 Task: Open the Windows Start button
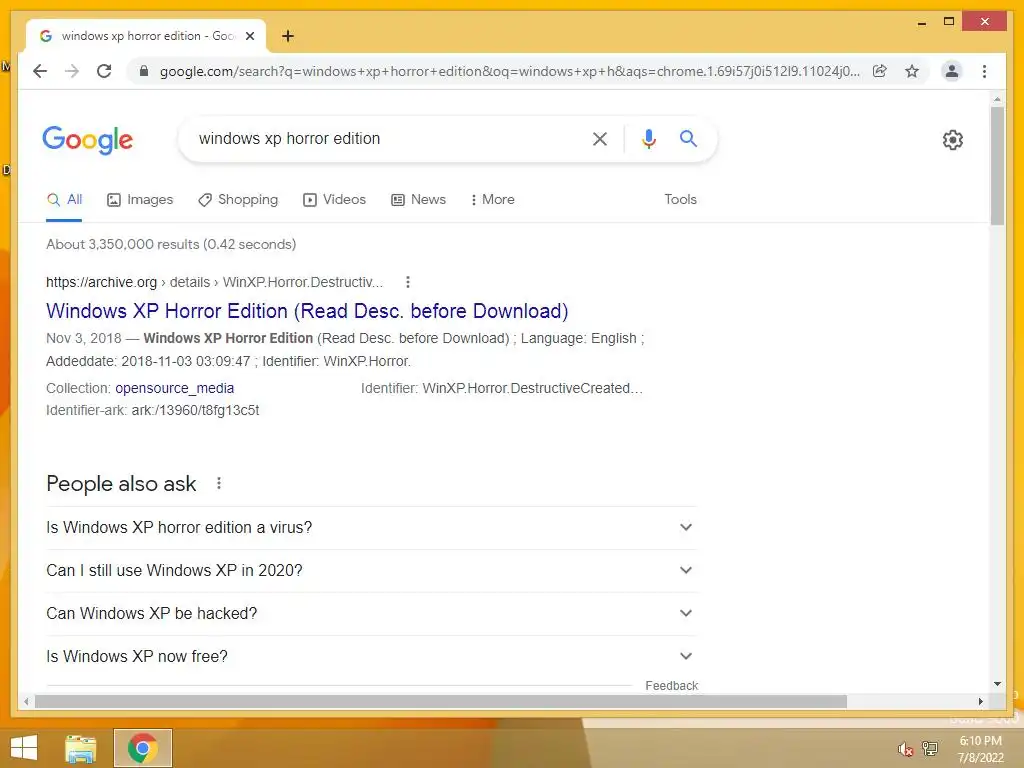tap(24, 748)
